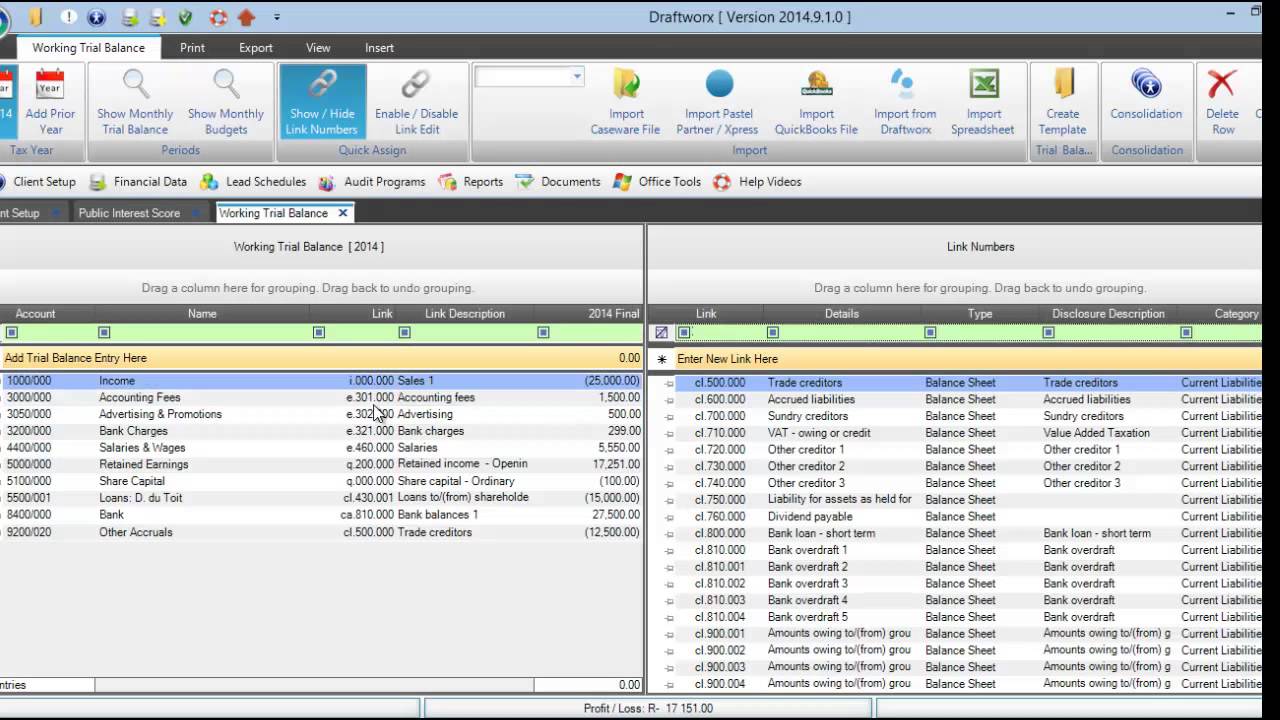This screenshot has height=720, width=1280.
Task: Toggle pin on cl.800.000 Bank loan row
Action: pyautogui.click(x=669, y=534)
